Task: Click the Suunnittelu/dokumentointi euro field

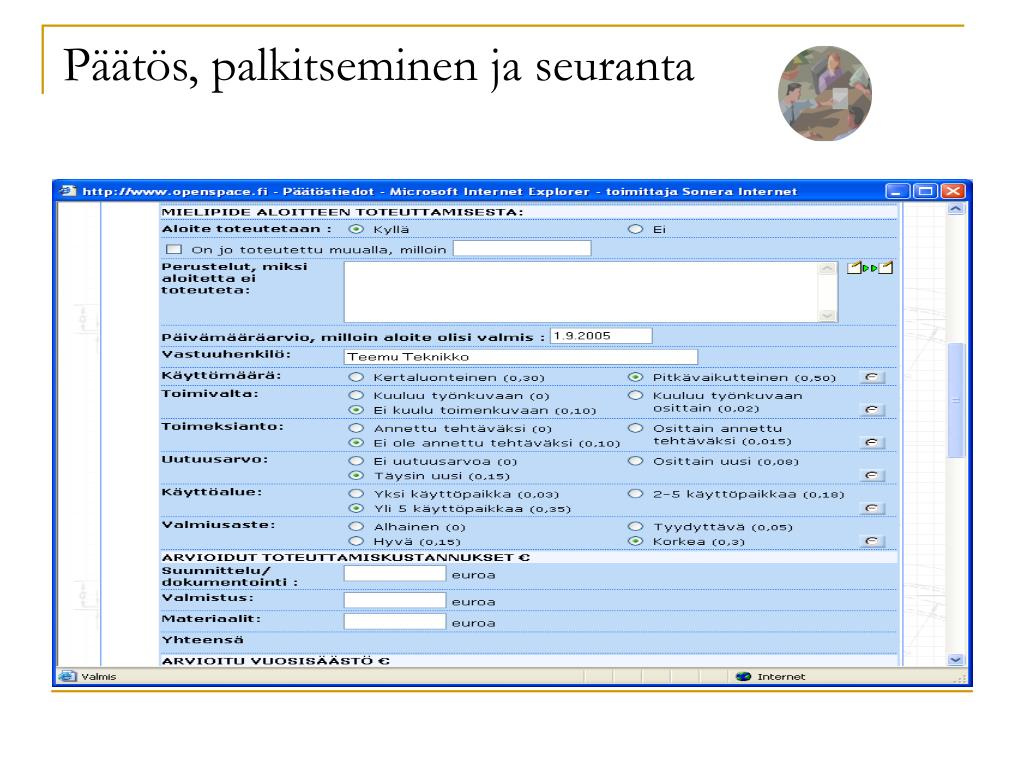Action: [x=394, y=573]
